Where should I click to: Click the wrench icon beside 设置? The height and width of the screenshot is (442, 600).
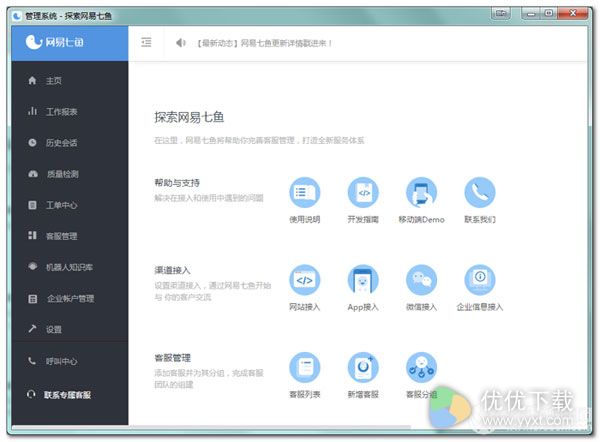(32, 328)
